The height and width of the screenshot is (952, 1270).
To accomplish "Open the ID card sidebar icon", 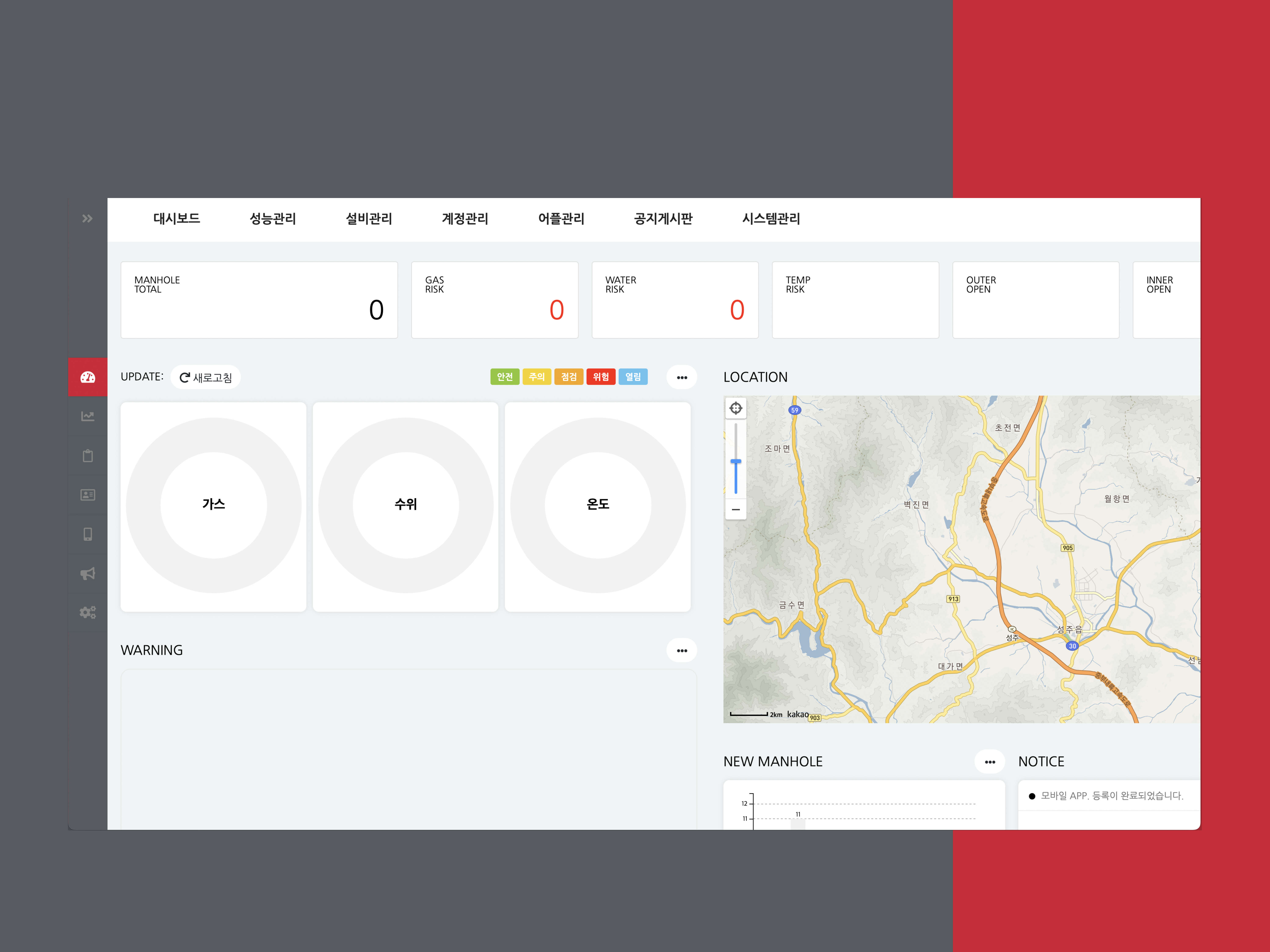I will click(88, 495).
